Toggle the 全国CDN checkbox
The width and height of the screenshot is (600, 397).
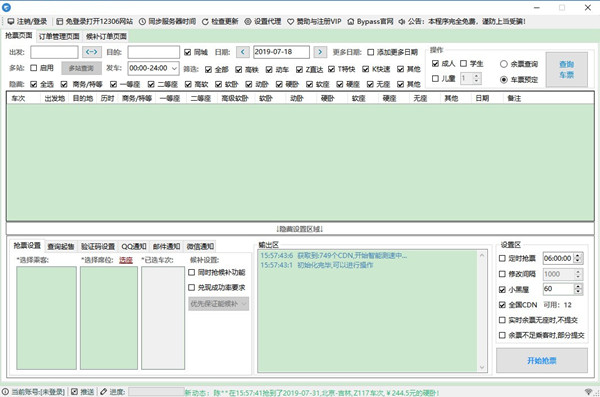(502, 305)
